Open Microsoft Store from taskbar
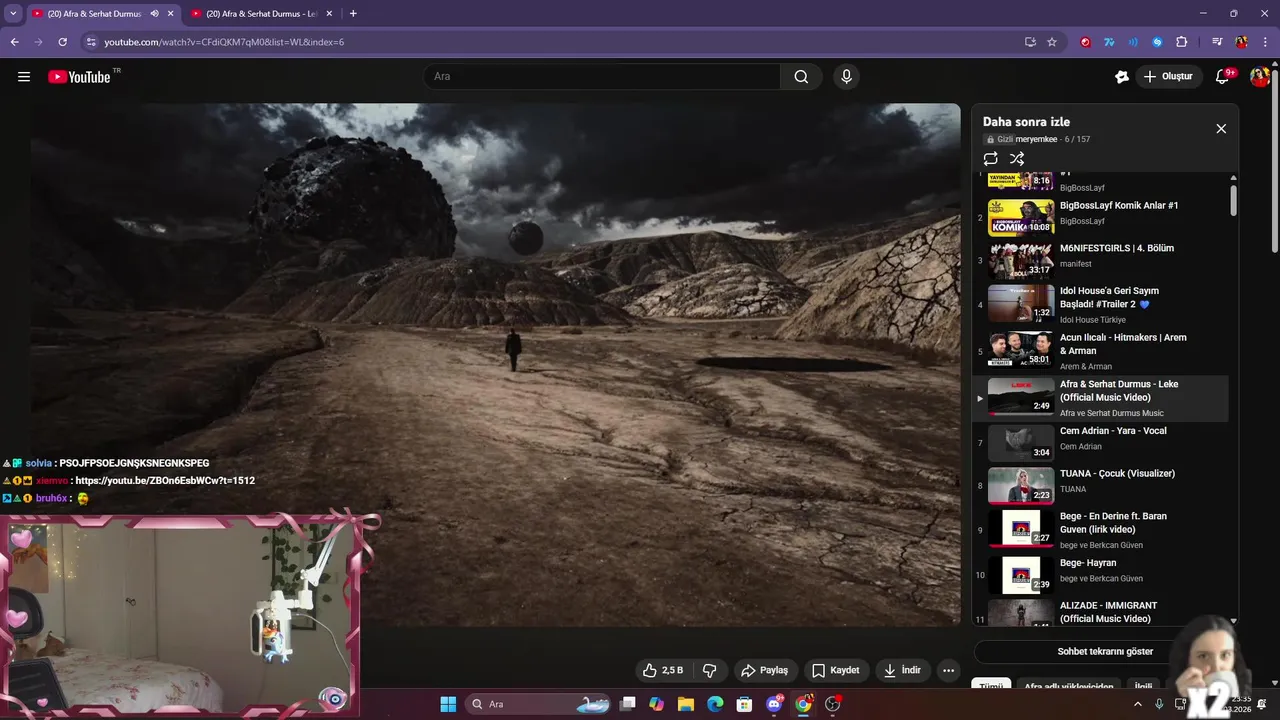This screenshot has width=1280, height=720. [x=744, y=704]
